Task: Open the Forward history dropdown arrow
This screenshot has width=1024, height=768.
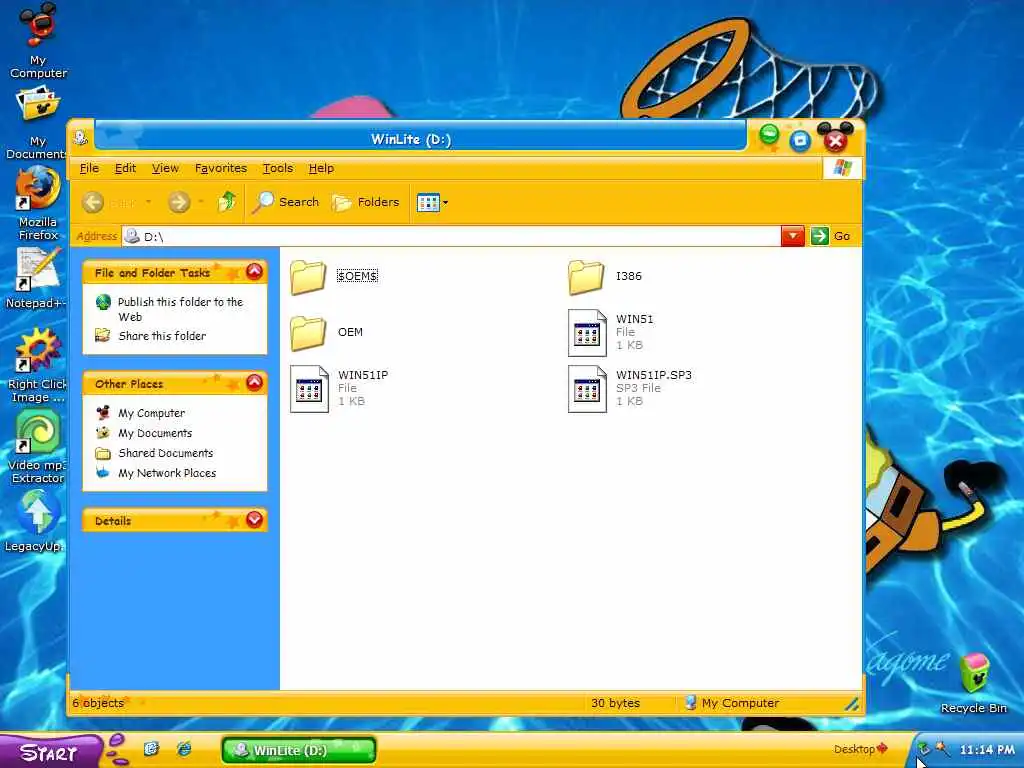Action: click(x=200, y=202)
